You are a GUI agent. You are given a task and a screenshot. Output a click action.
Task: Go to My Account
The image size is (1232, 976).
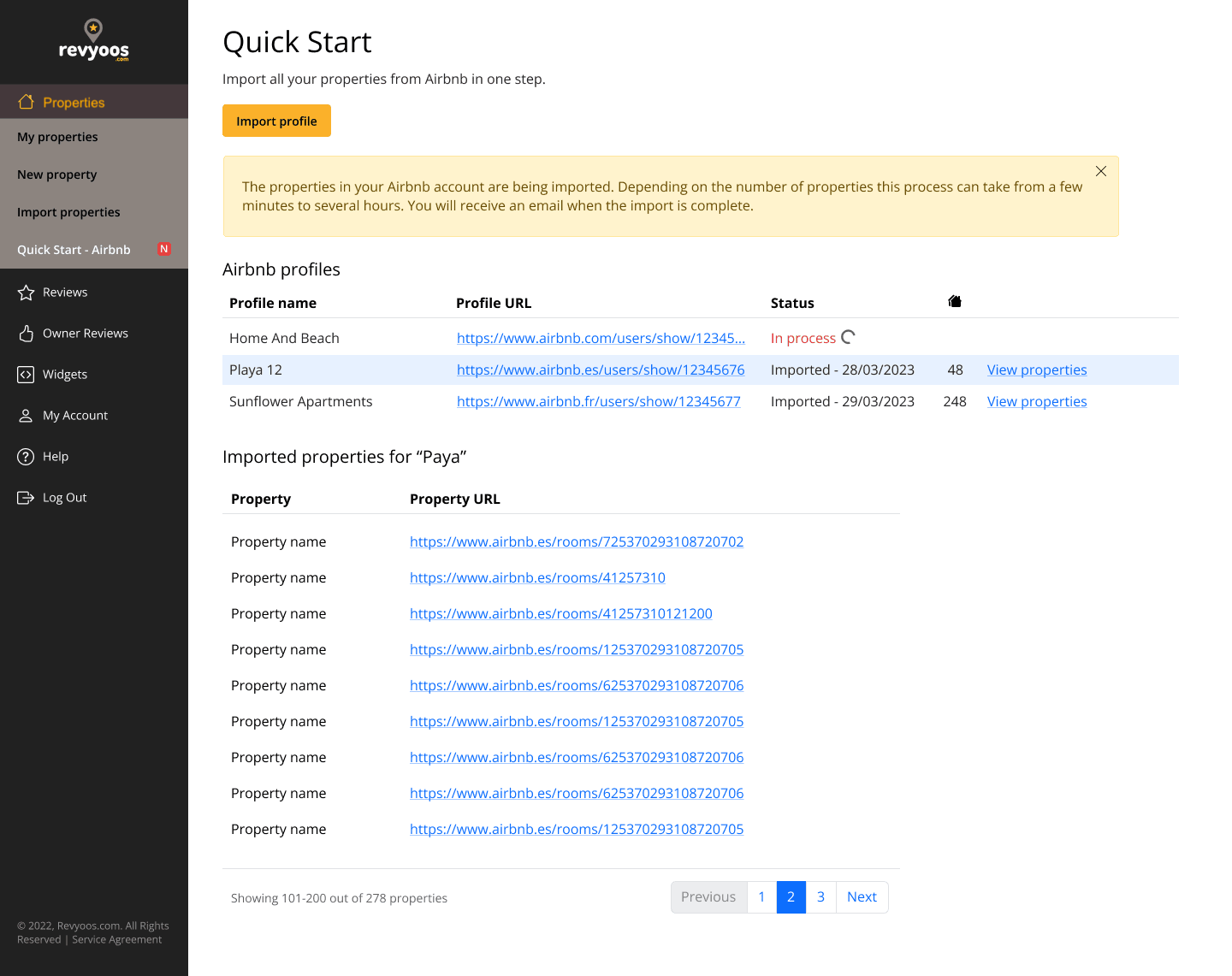(x=75, y=416)
